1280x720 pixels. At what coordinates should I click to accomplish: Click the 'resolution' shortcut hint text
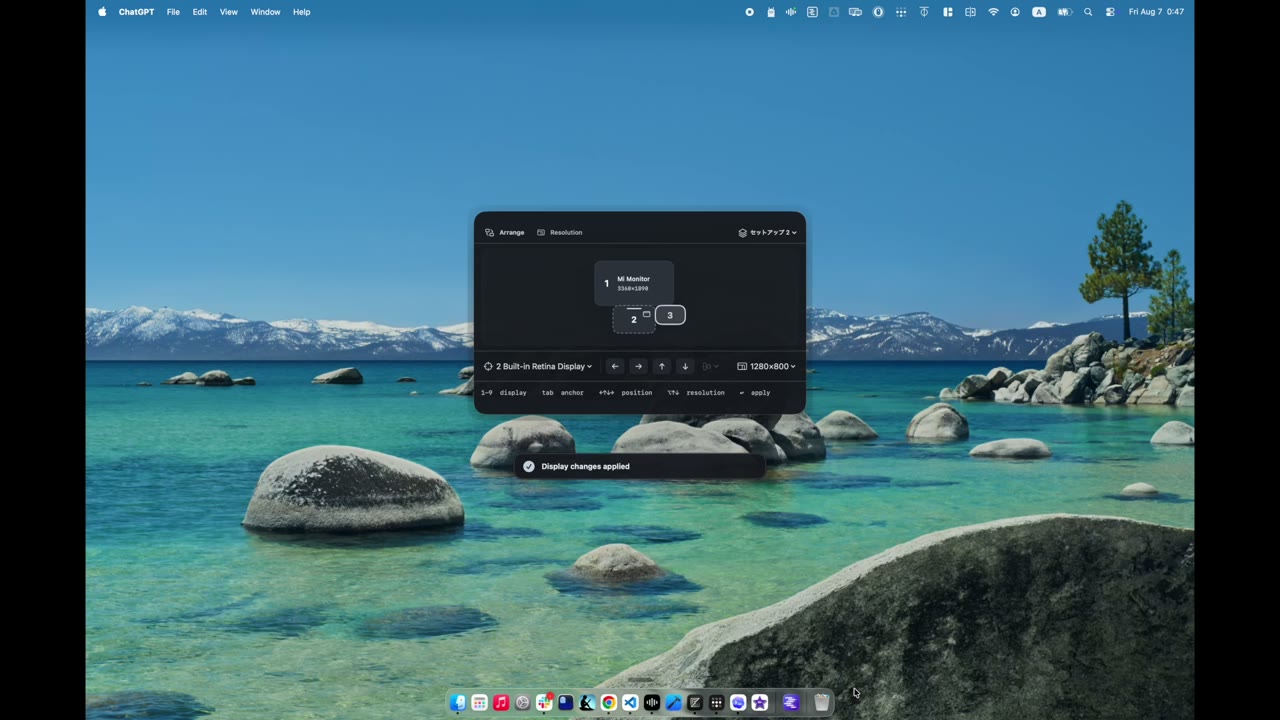pos(705,393)
